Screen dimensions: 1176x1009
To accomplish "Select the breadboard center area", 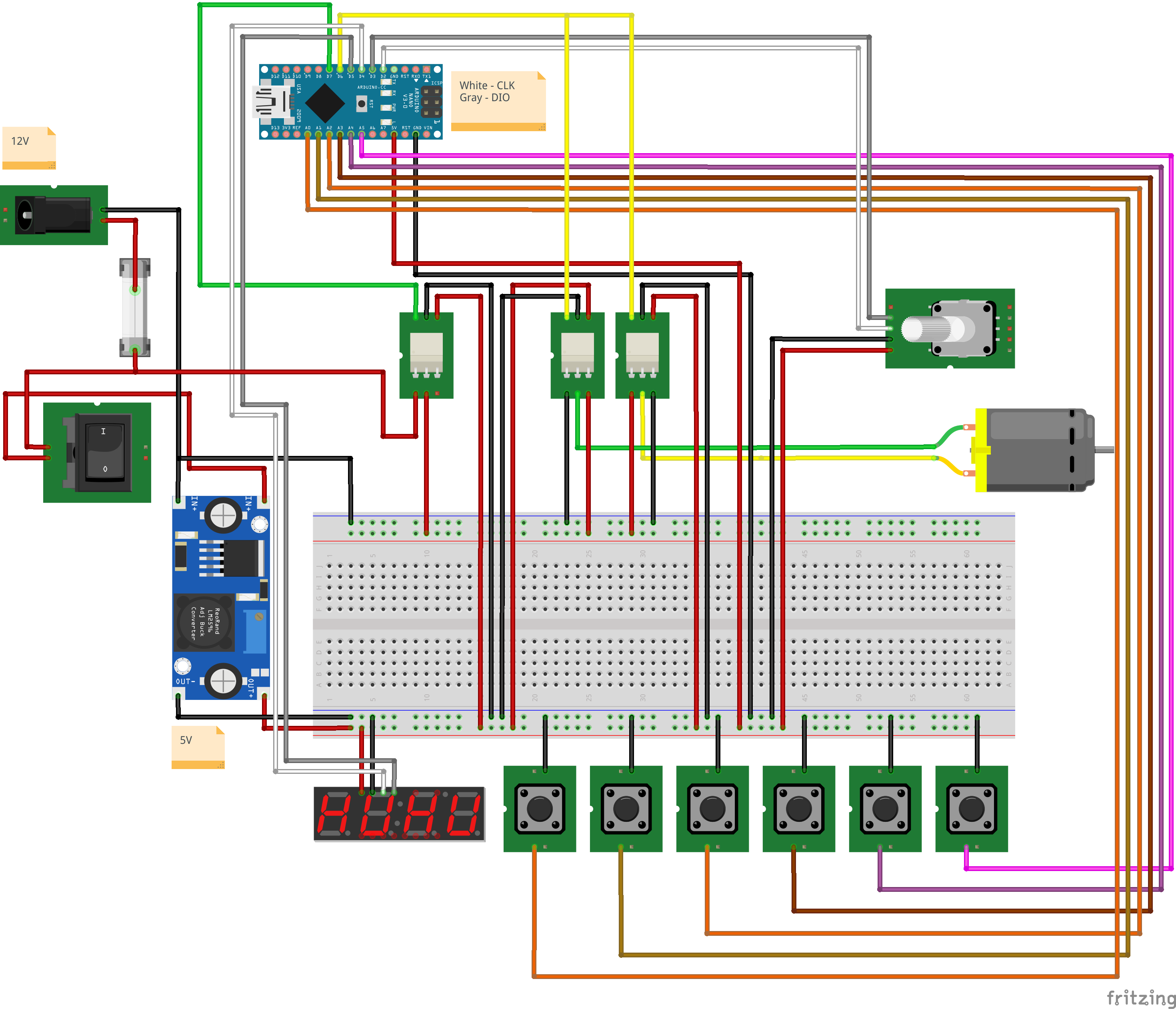I will pyautogui.click(x=664, y=624).
